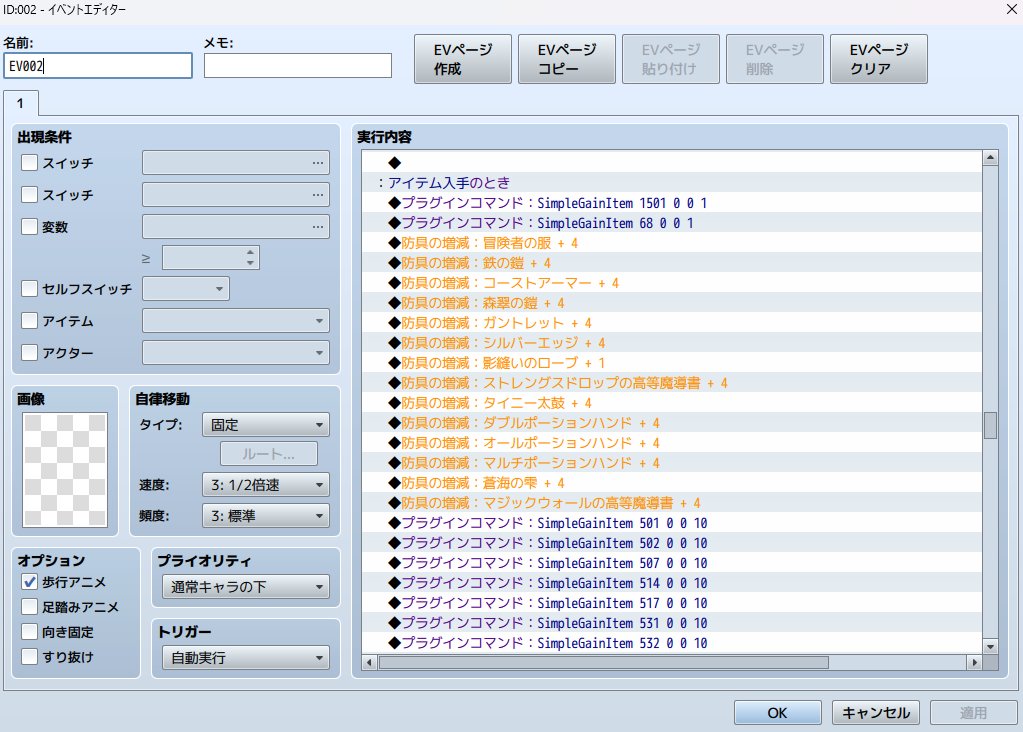Viewport: 1023px width, 732px height.
Task: Click the horizontal scrollbar thumb
Action: tap(603, 662)
